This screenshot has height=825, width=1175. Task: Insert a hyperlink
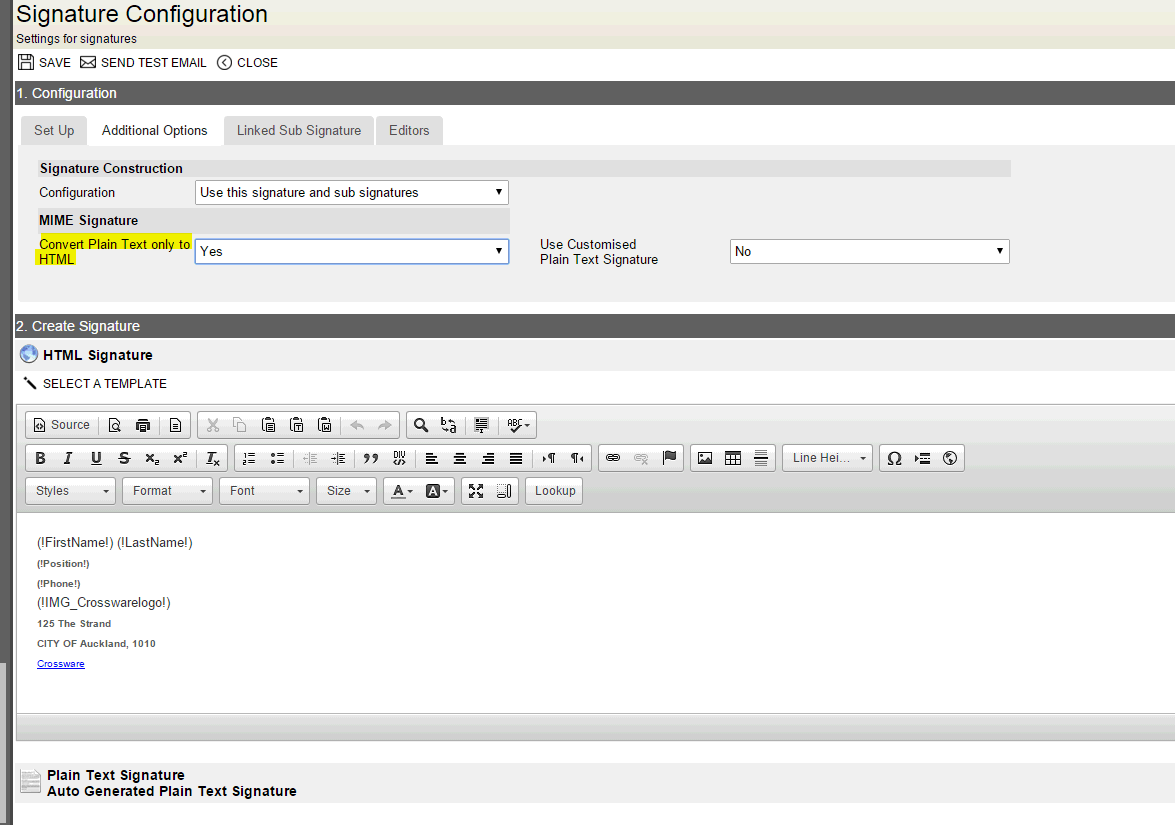click(614, 458)
